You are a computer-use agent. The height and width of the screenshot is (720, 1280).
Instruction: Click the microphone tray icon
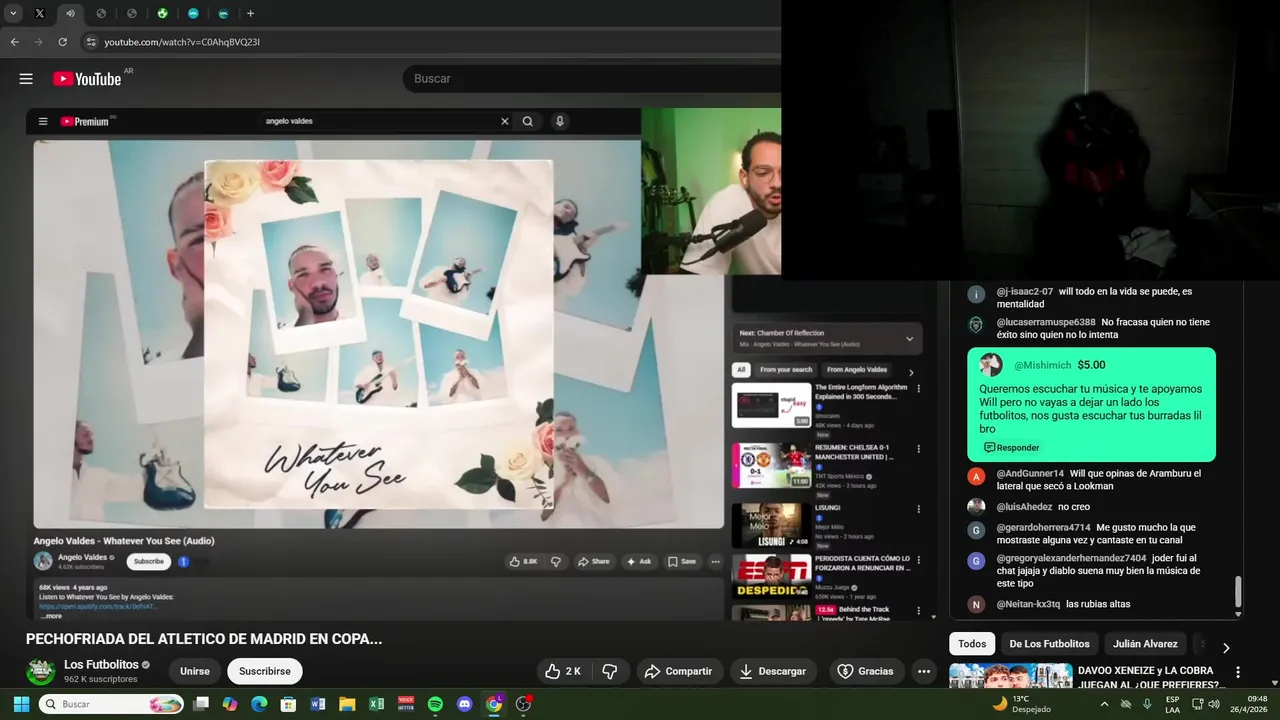pos(1147,704)
